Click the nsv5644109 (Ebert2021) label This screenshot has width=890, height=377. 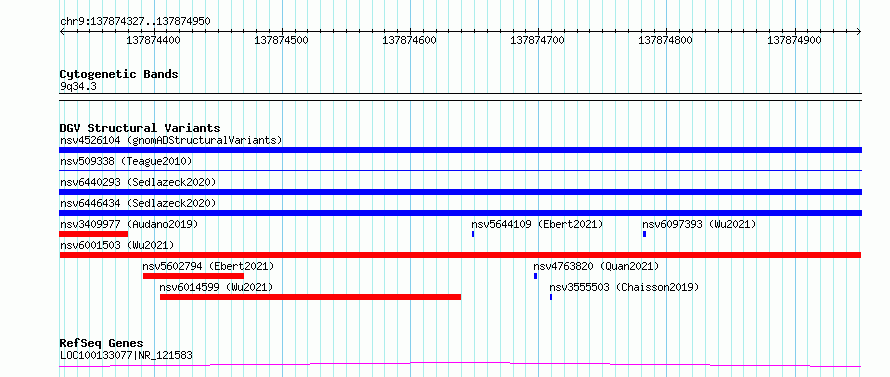coord(537,224)
